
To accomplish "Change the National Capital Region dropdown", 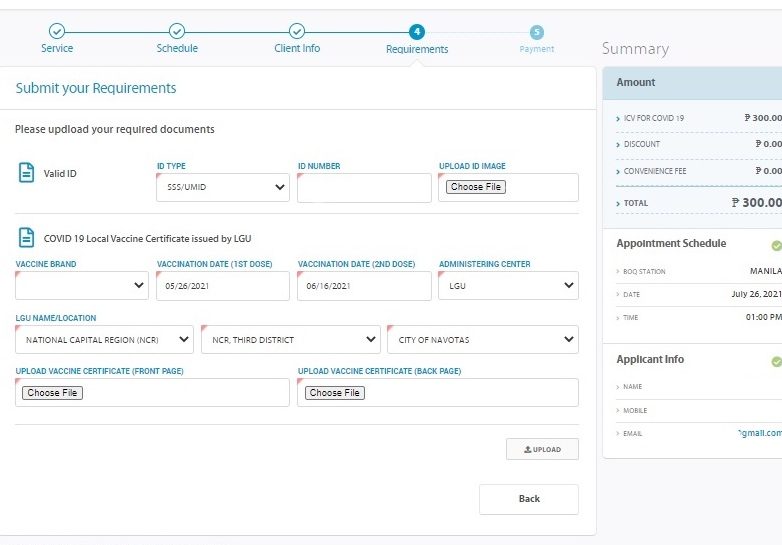I will click(104, 339).
